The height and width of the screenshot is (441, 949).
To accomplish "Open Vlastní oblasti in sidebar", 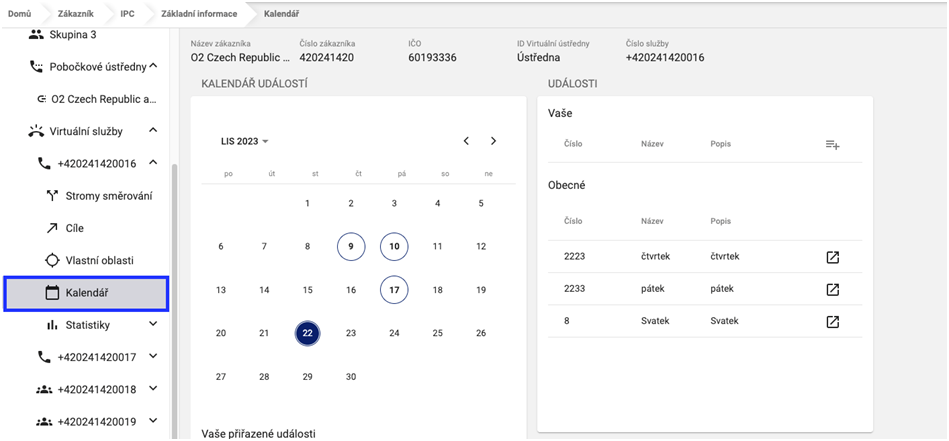I will click(x=98, y=260).
